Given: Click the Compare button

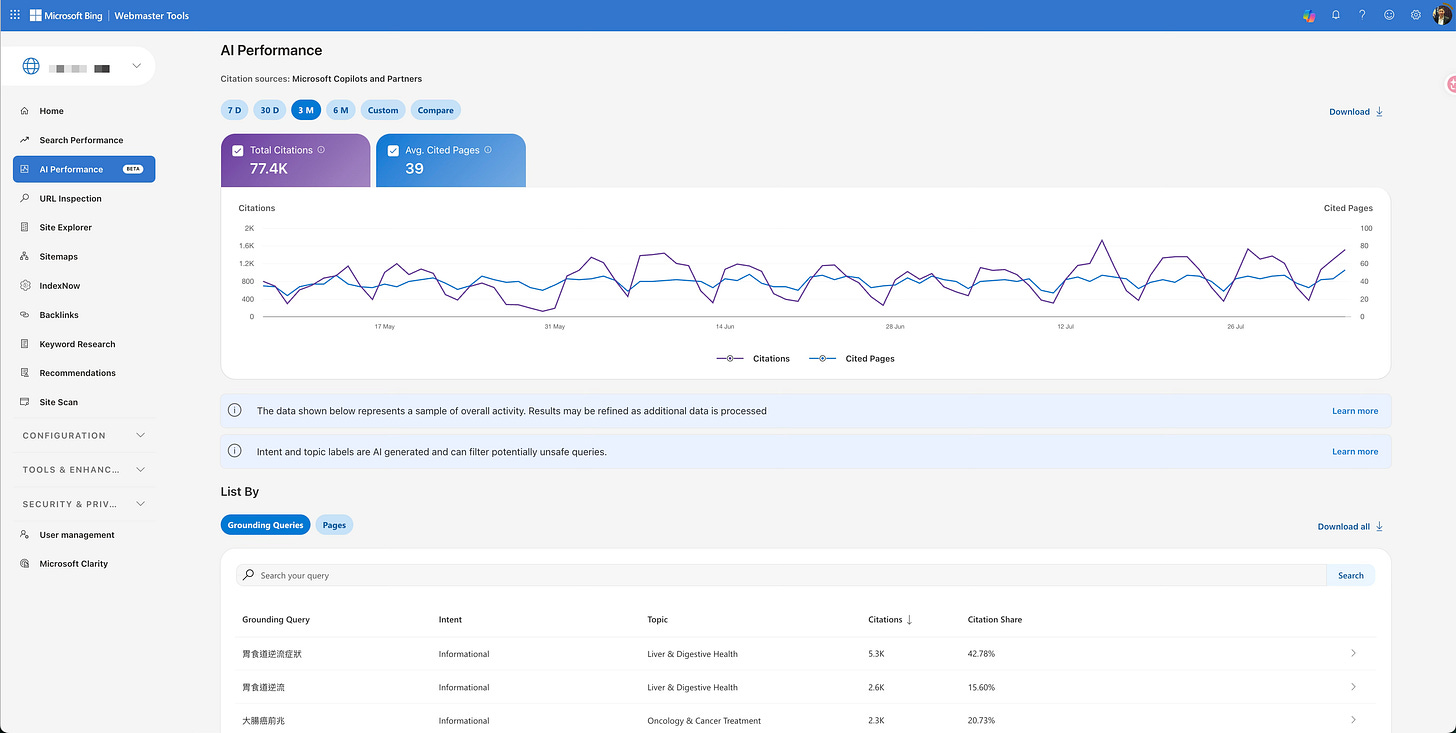Looking at the screenshot, I should [435, 110].
